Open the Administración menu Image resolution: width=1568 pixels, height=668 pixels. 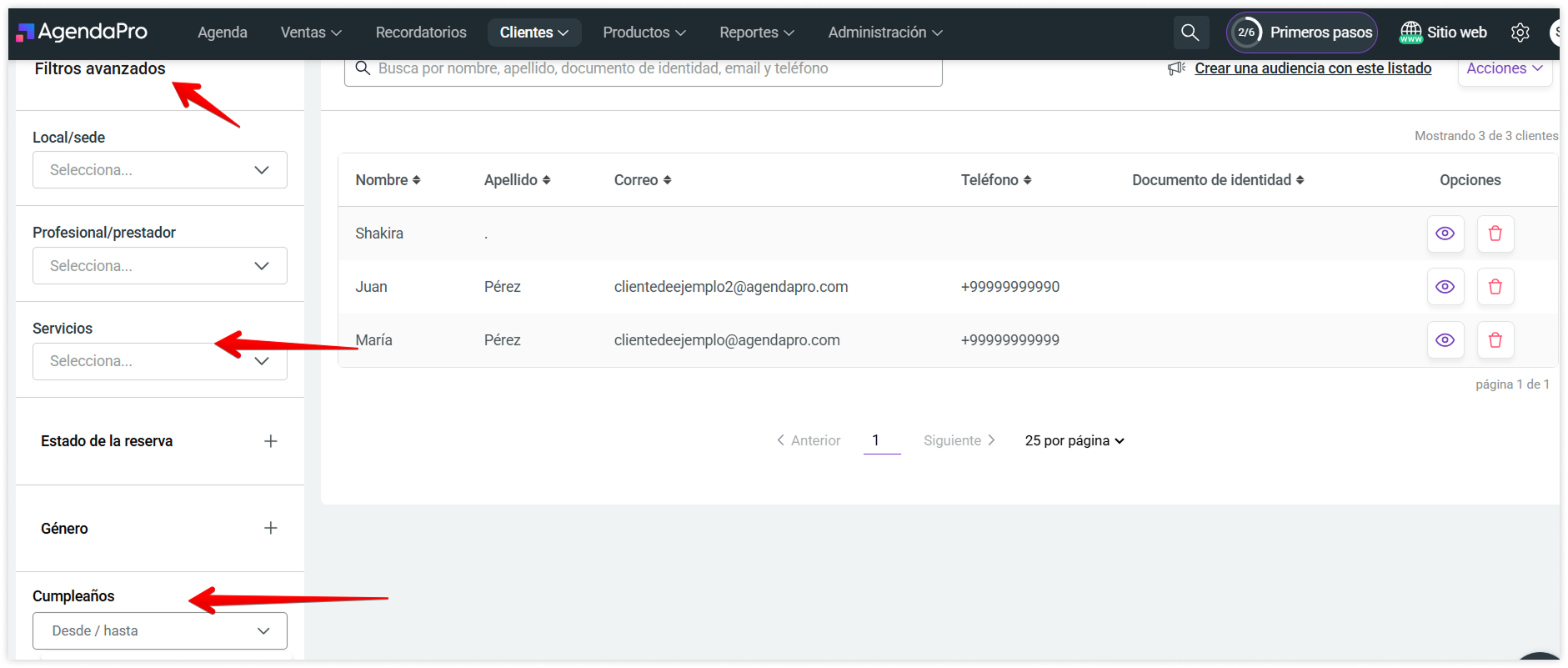(x=885, y=33)
